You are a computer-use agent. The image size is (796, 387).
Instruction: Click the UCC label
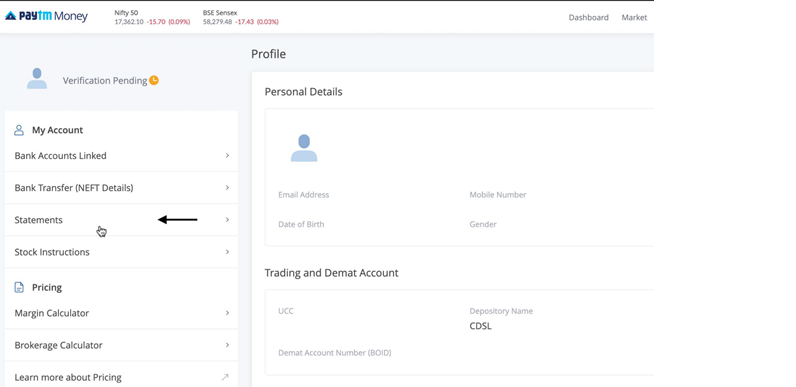[286, 311]
